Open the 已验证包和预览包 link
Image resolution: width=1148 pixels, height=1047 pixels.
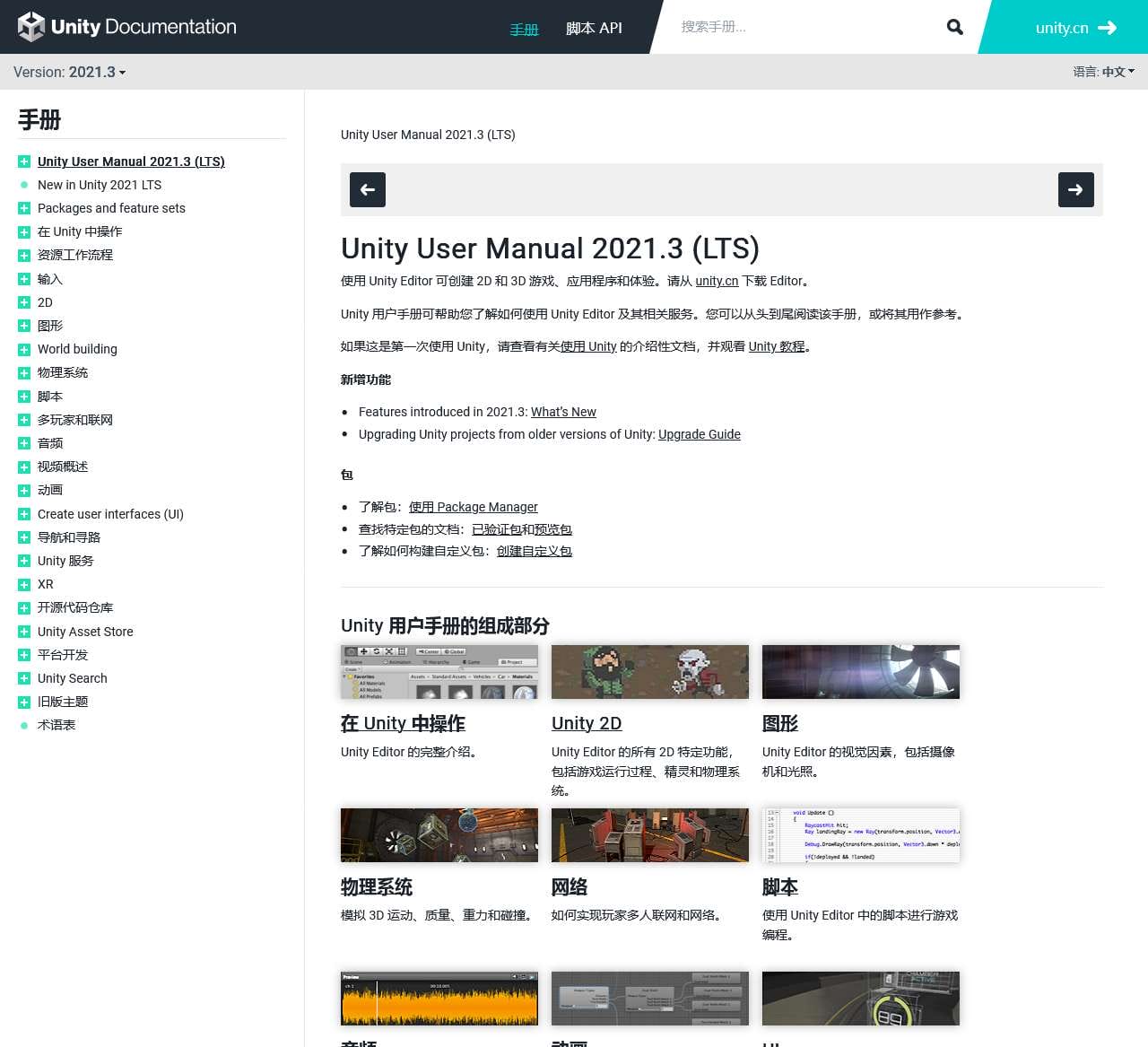pyautogui.click(x=522, y=529)
